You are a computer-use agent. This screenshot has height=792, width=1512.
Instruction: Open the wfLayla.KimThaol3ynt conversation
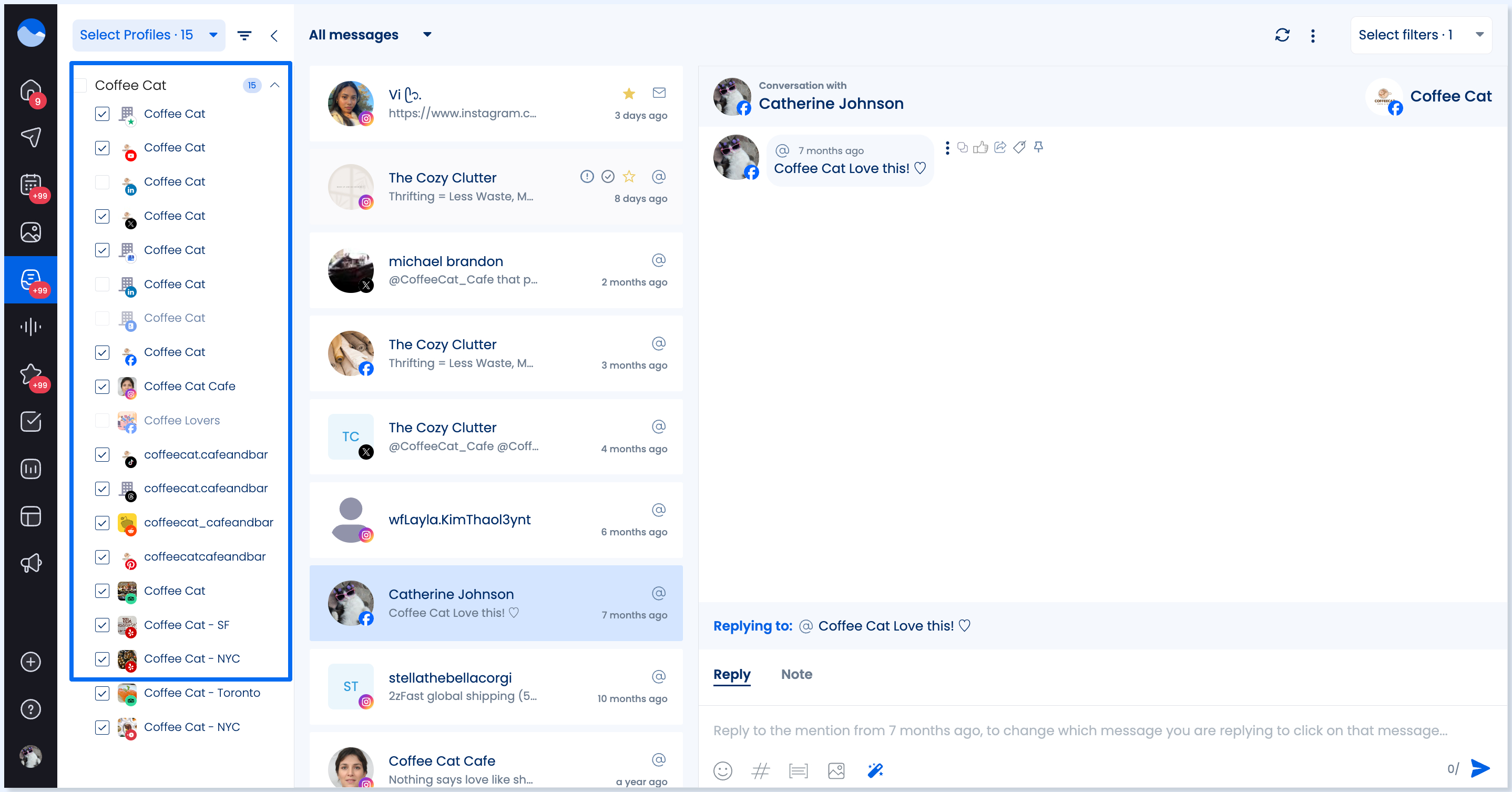point(495,520)
